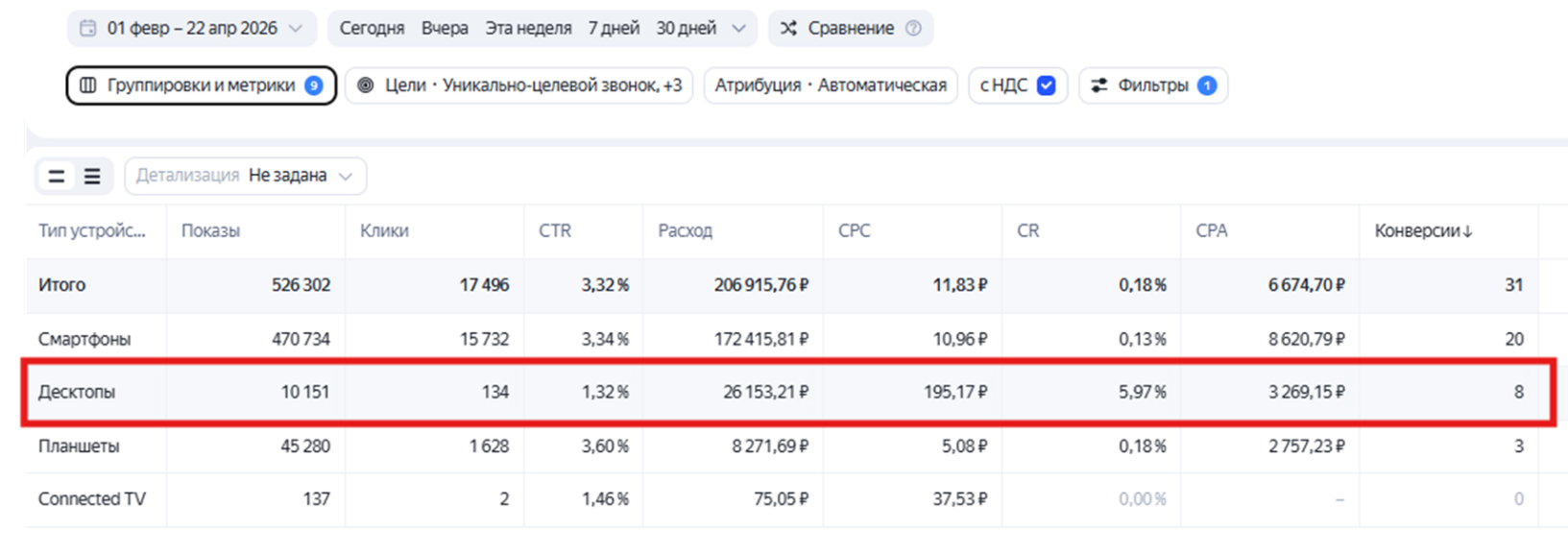Open the Фильтры button
This screenshot has width=1568, height=554.
(x=1153, y=85)
